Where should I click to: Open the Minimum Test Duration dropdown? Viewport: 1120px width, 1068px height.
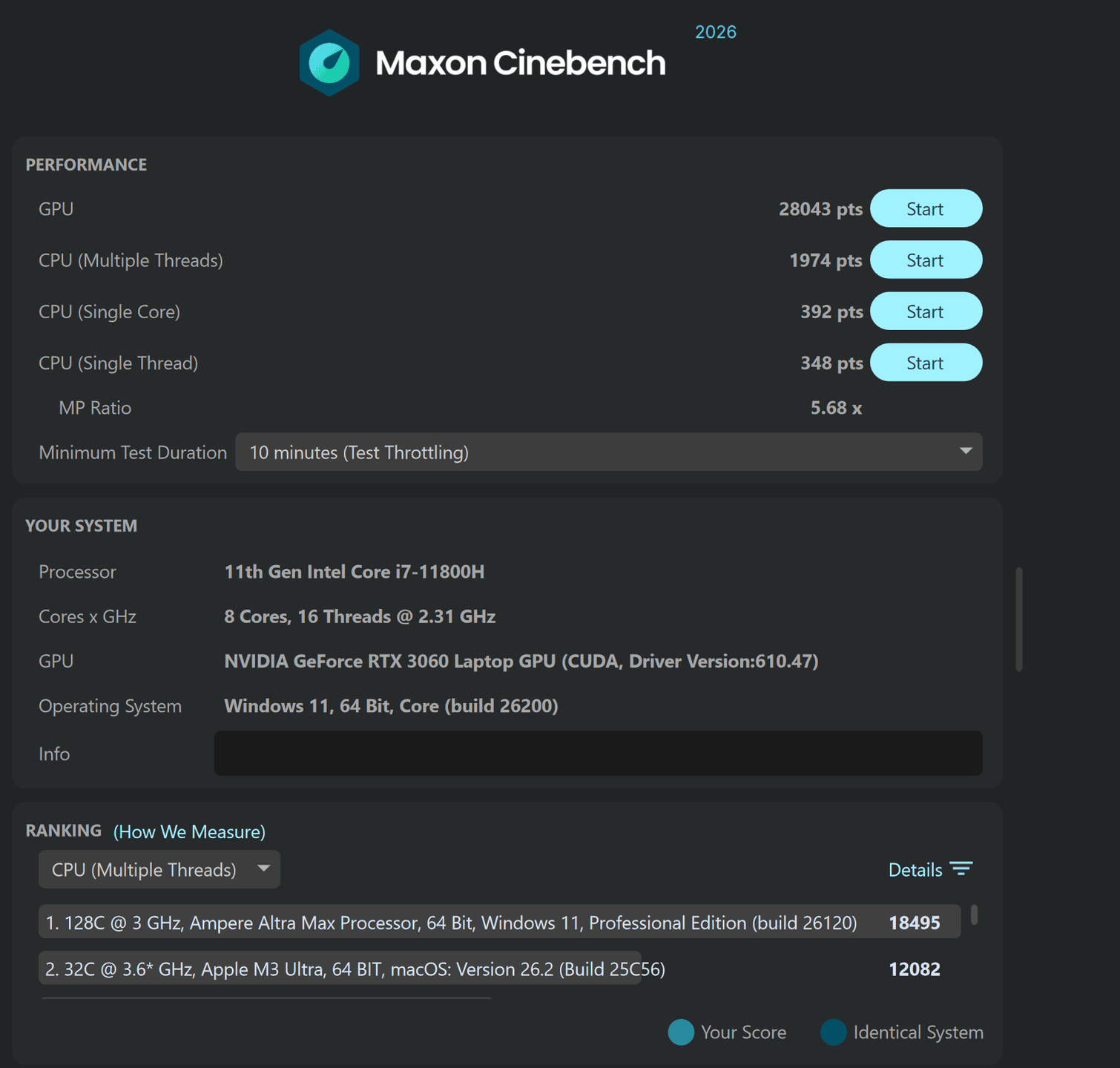608,452
